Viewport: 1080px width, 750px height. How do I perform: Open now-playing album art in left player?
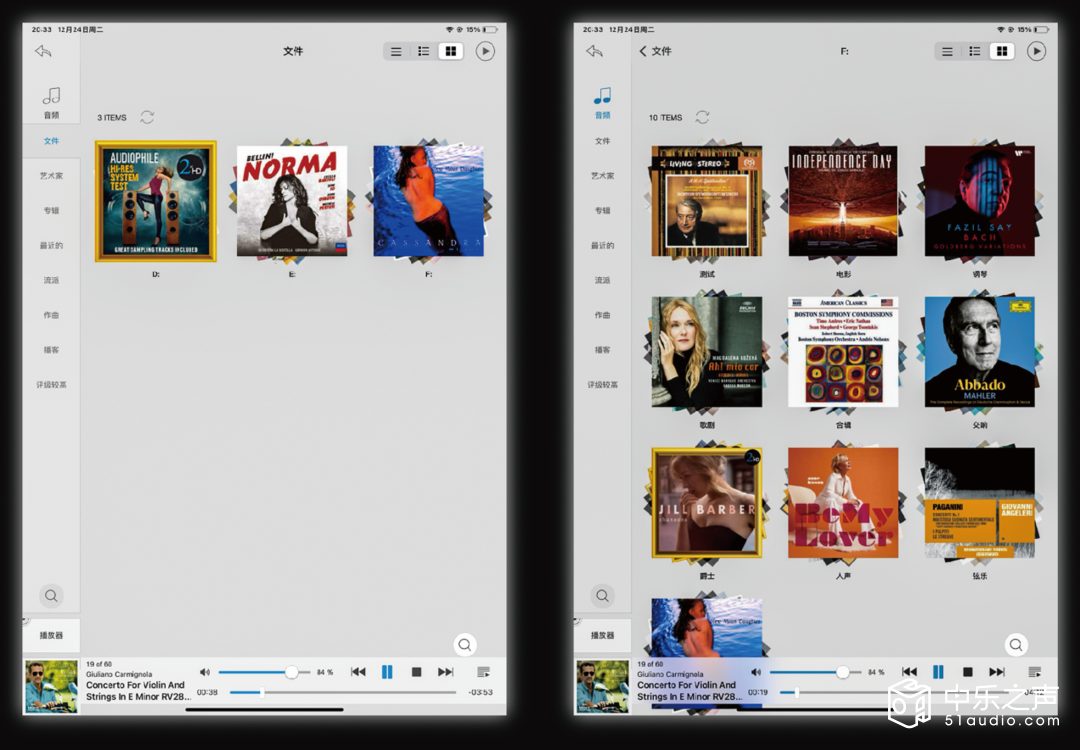[52, 686]
